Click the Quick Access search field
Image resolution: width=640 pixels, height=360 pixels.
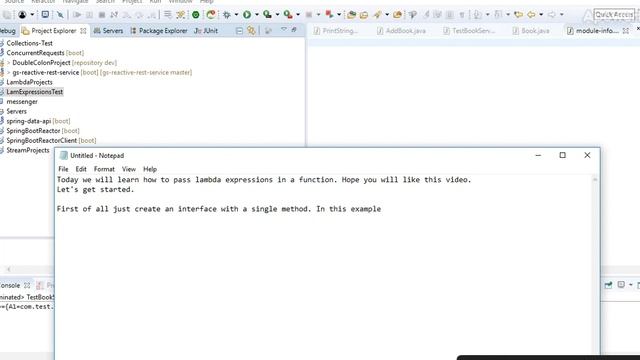point(614,15)
